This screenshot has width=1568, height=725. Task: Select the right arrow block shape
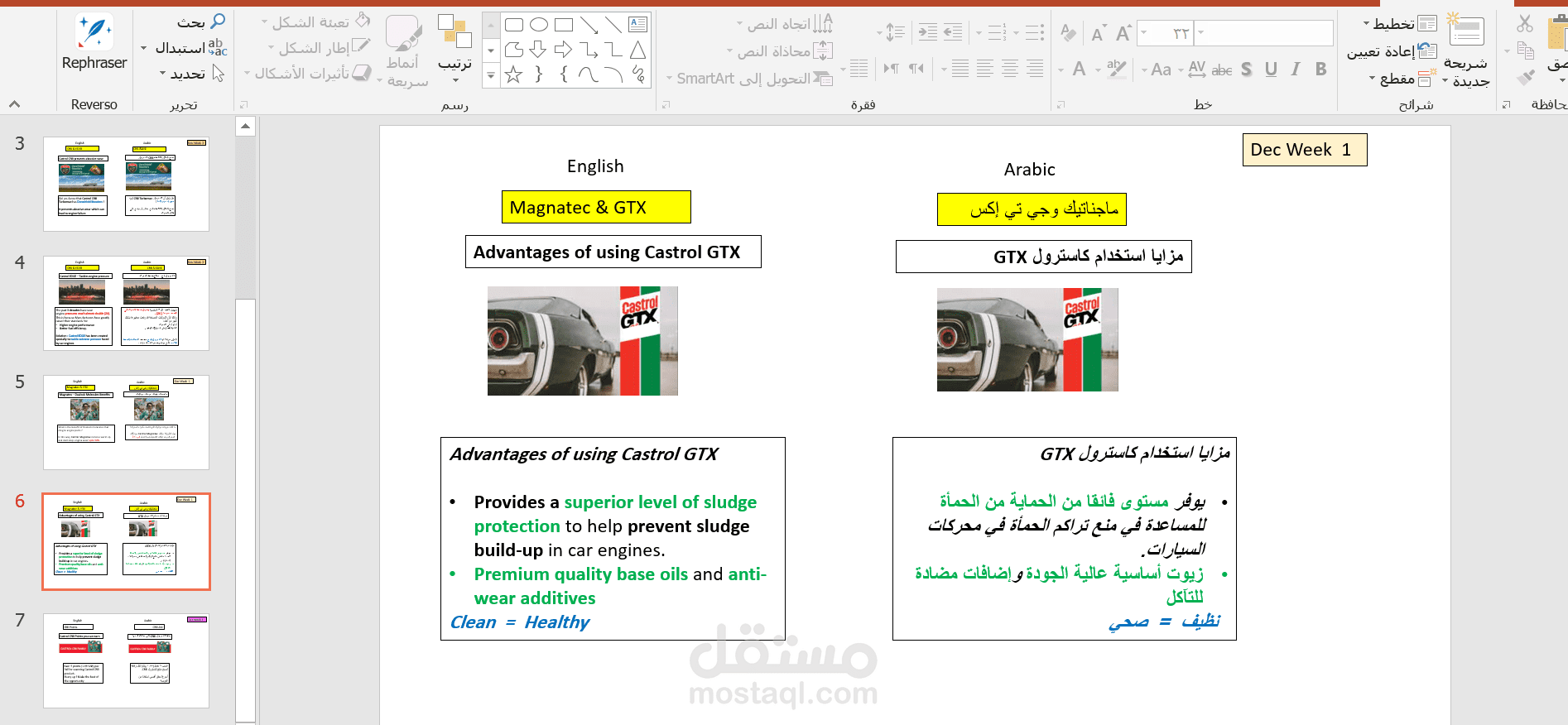tap(563, 50)
